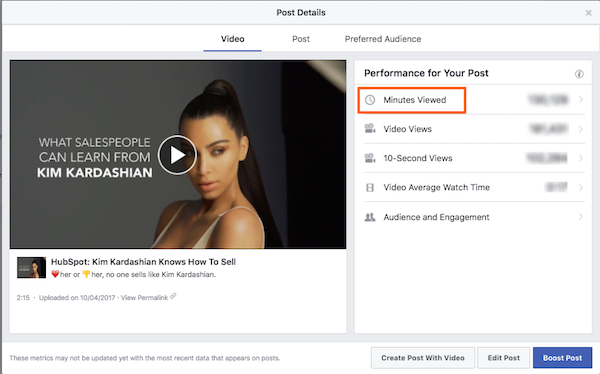
Task: Click the title HubSpot: Kim Kardashian Knows How To Sell
Action: 143,262
